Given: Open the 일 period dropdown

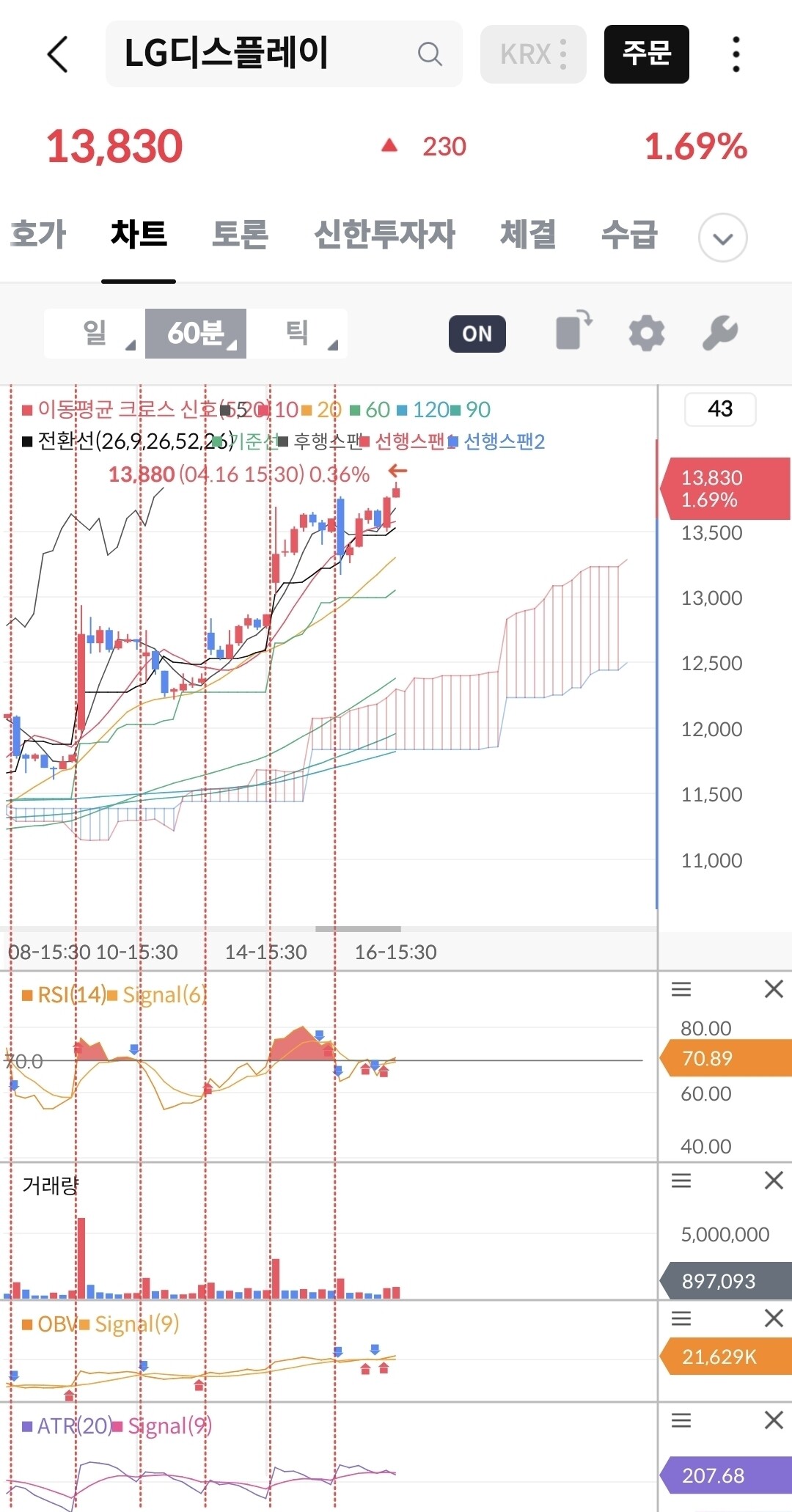Looking at the screenshot, I should pos(95,334).
